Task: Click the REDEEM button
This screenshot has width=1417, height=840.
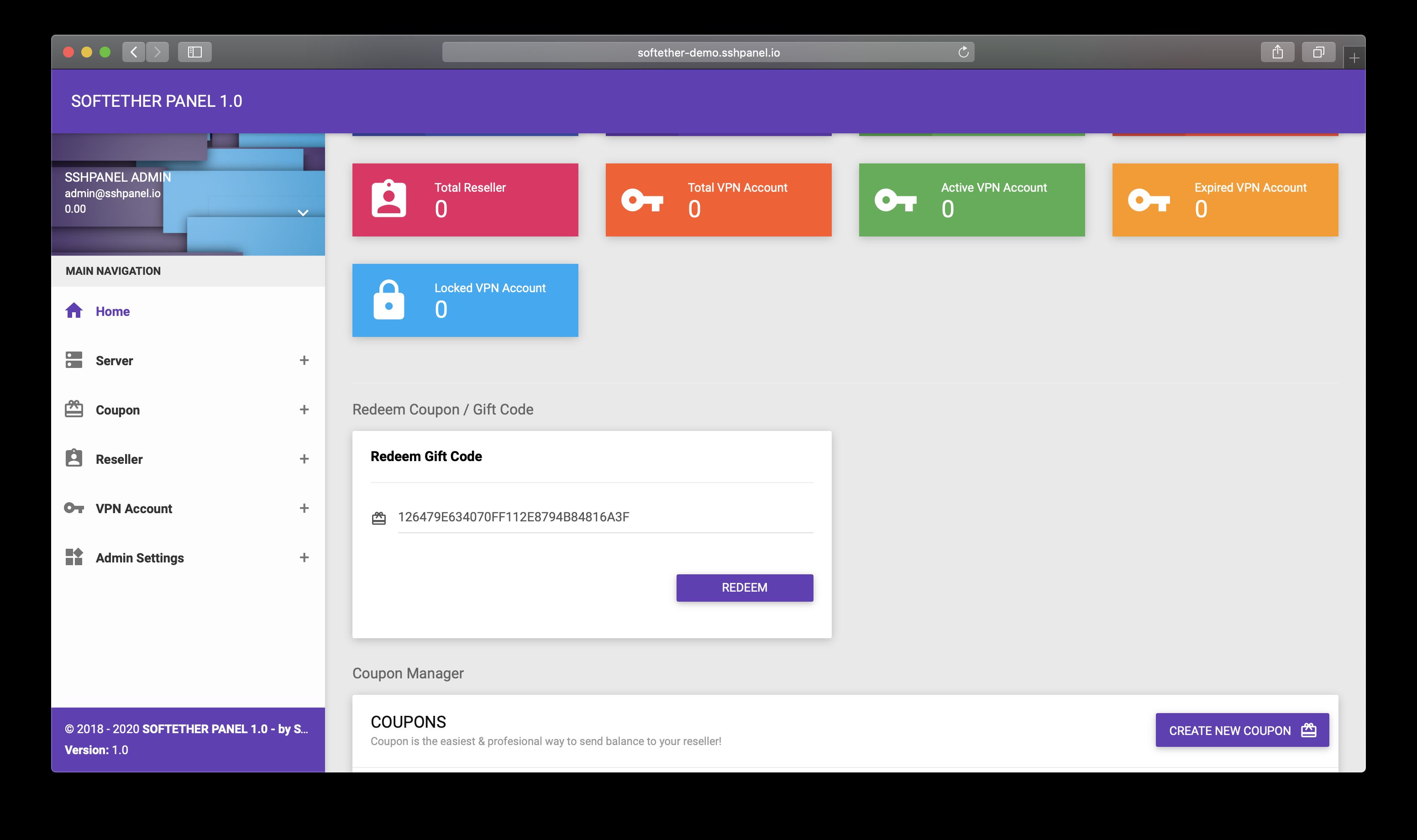Action: click(745, 588)
